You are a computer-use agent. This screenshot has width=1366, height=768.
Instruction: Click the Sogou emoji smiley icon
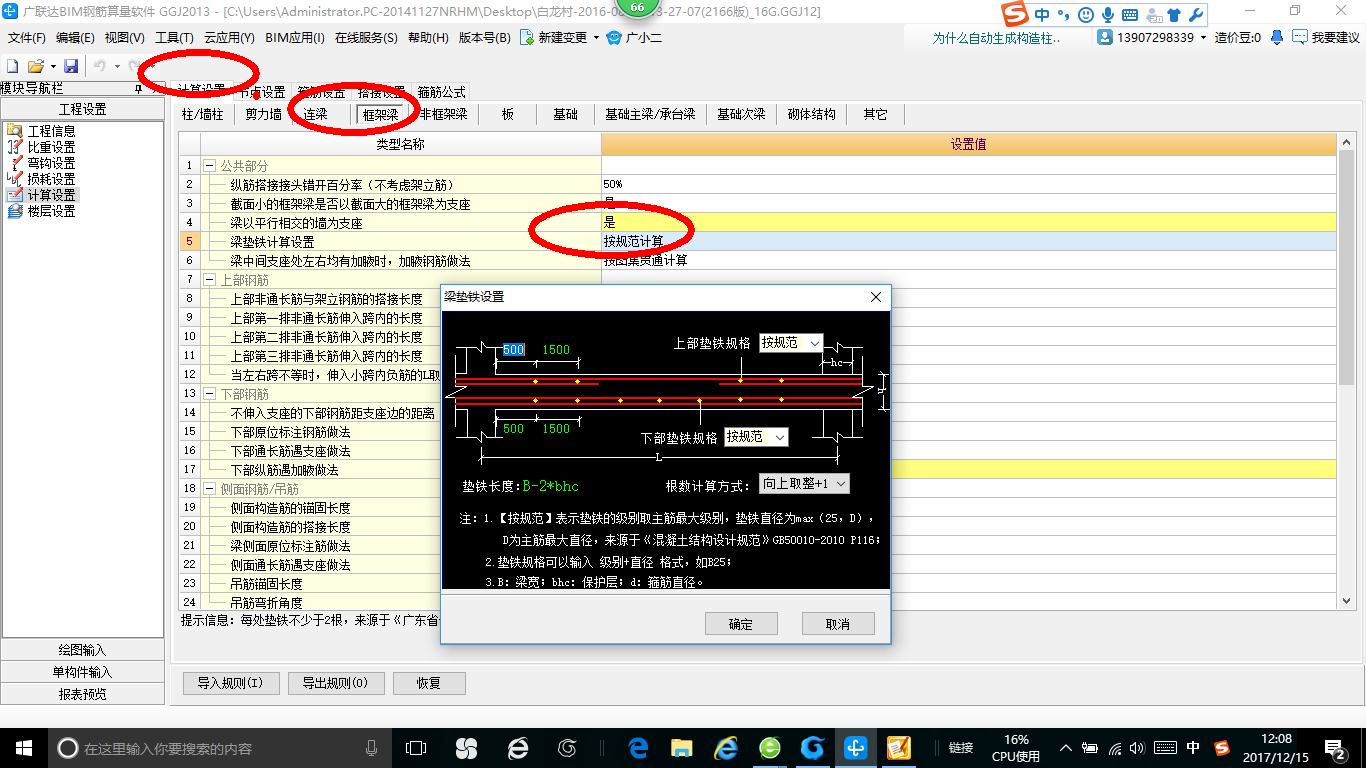point(1085,15)
